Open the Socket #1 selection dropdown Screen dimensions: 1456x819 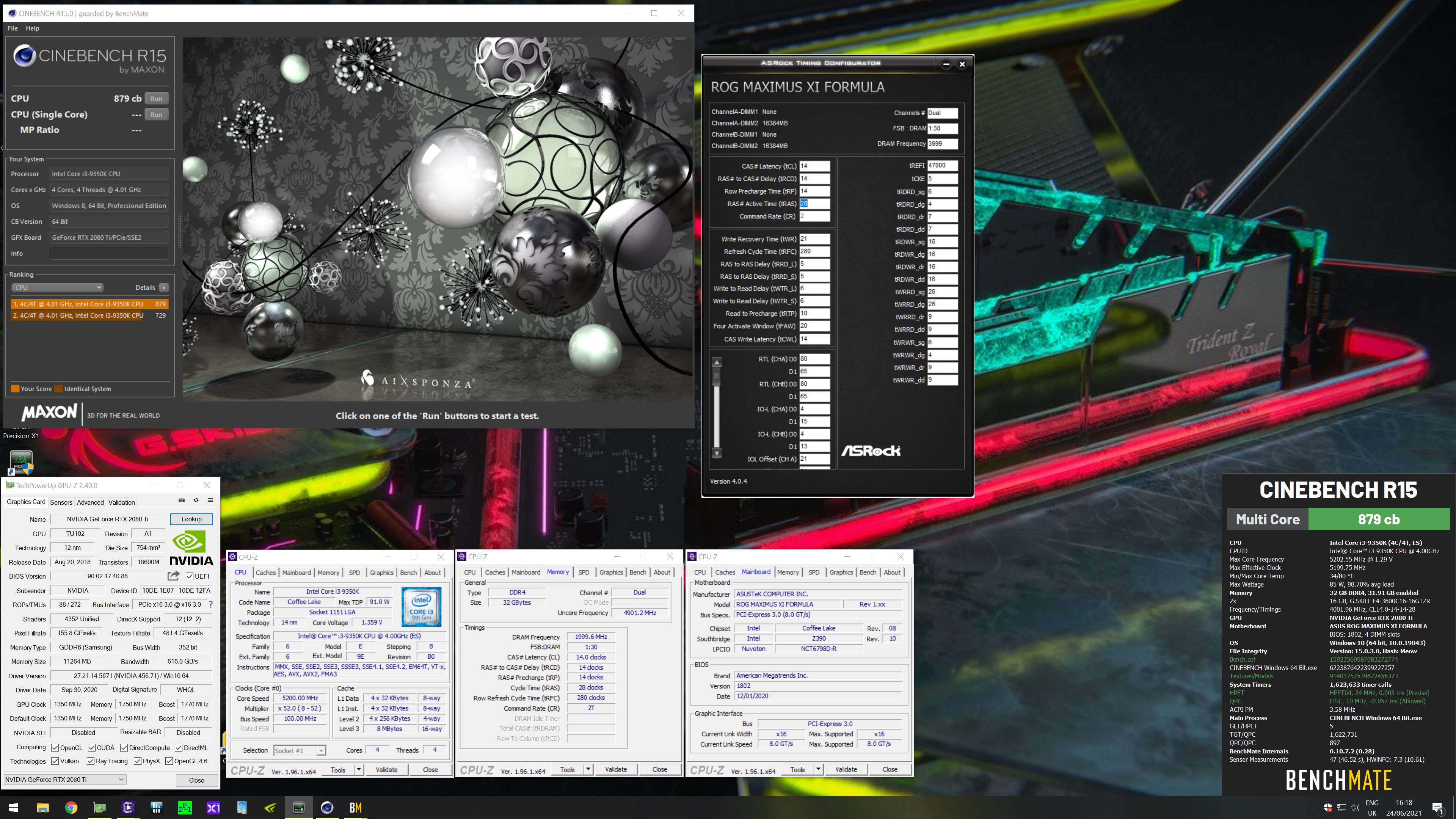(x=299, y=751)
